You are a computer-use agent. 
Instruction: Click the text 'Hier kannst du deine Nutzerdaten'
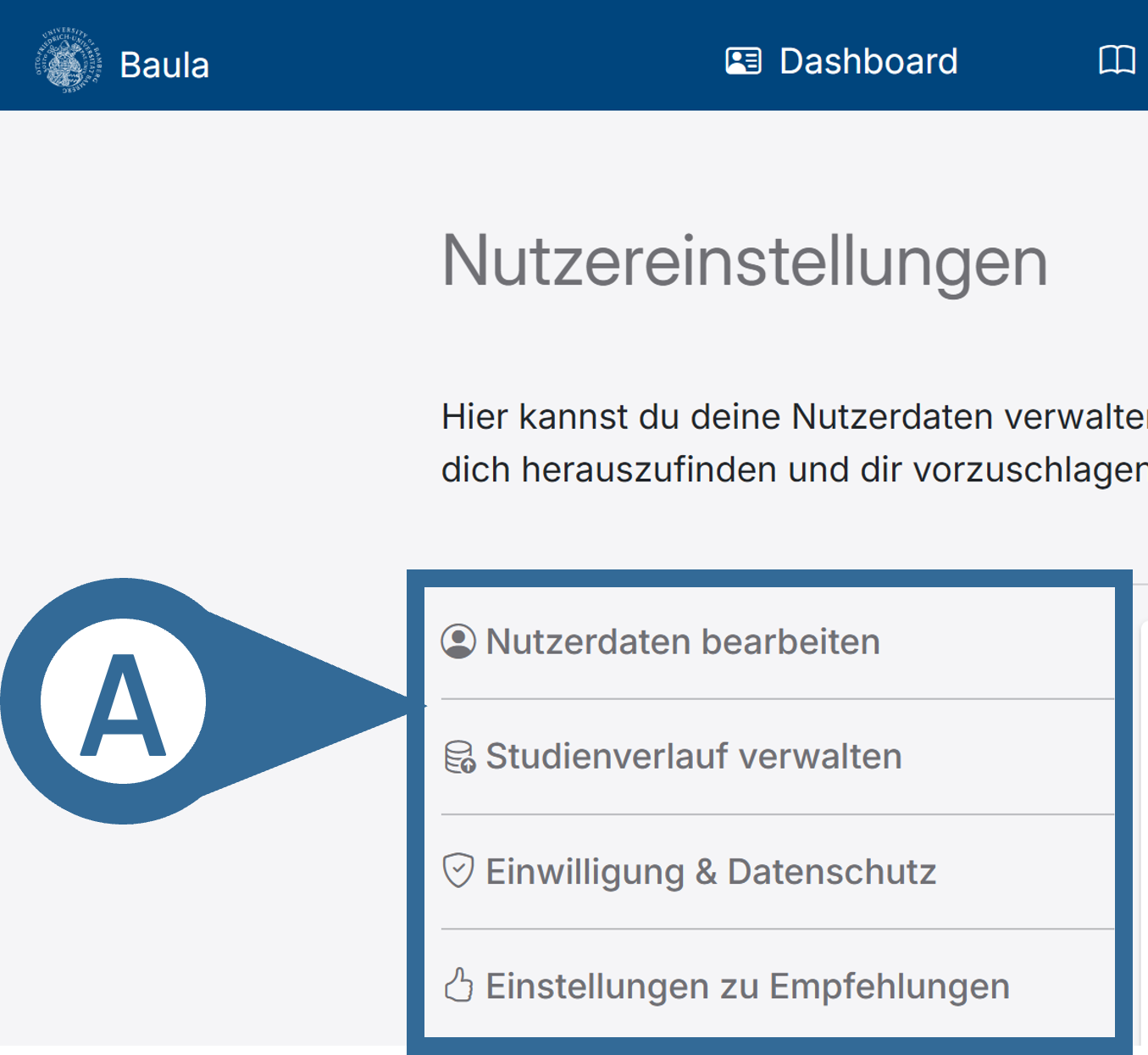(718, 417)
